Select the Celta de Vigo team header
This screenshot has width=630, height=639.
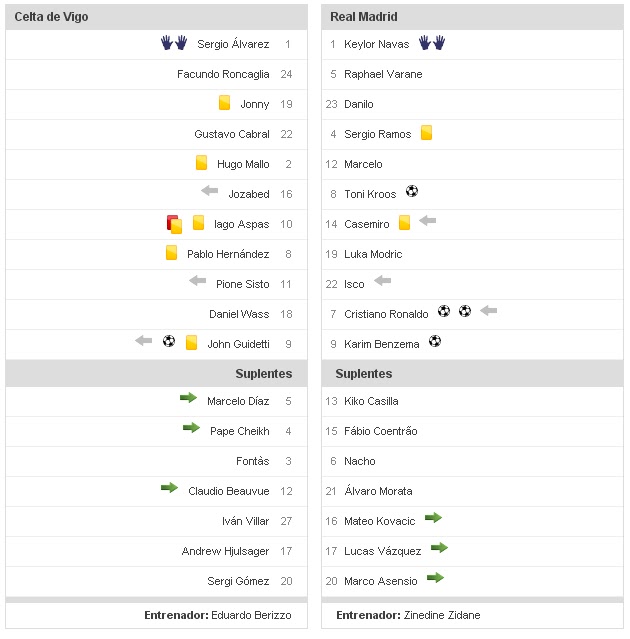[51, 17]
